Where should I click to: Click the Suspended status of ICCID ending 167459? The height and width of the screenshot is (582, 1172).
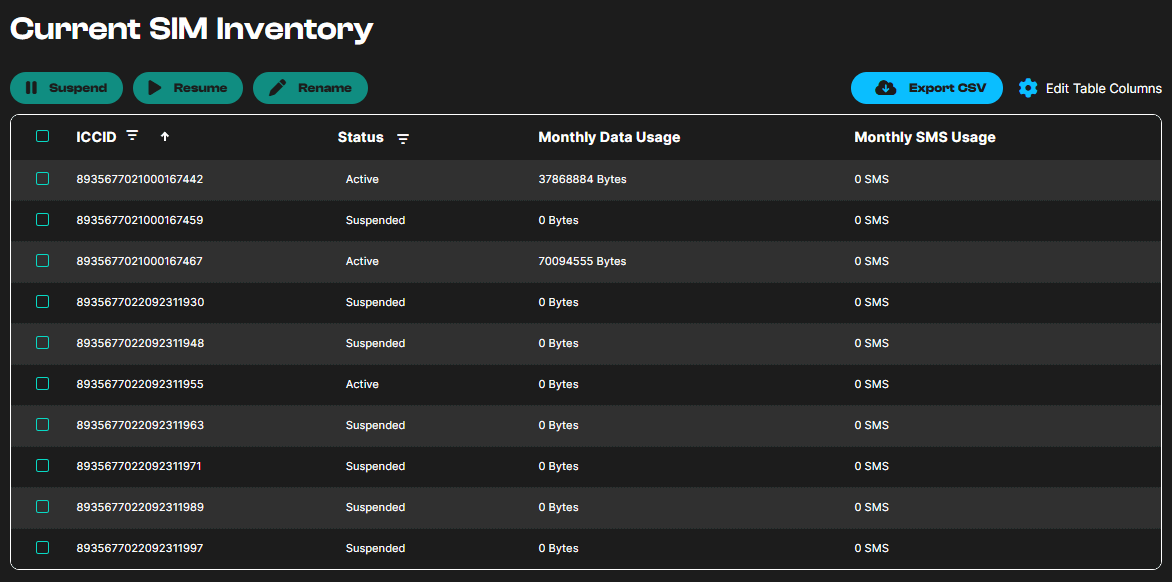[375, 220]
